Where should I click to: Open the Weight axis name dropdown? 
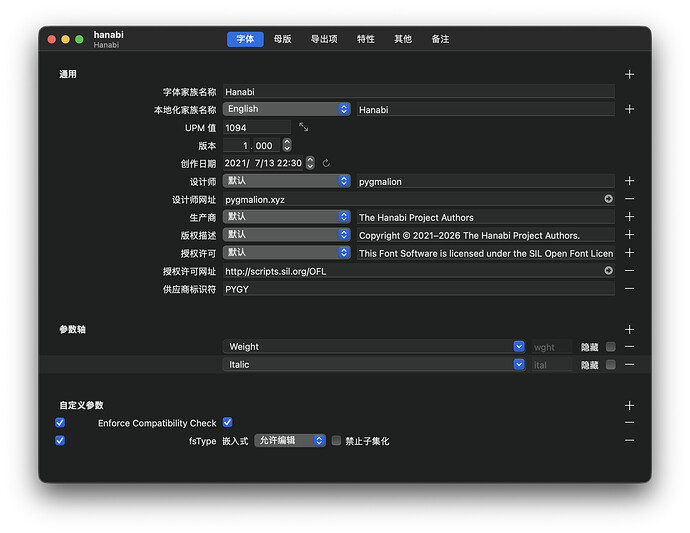(519, 347)
